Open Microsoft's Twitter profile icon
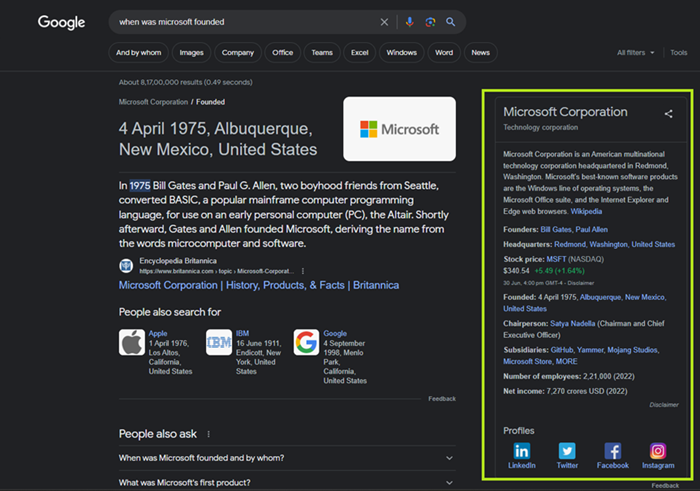 (567, 452)
